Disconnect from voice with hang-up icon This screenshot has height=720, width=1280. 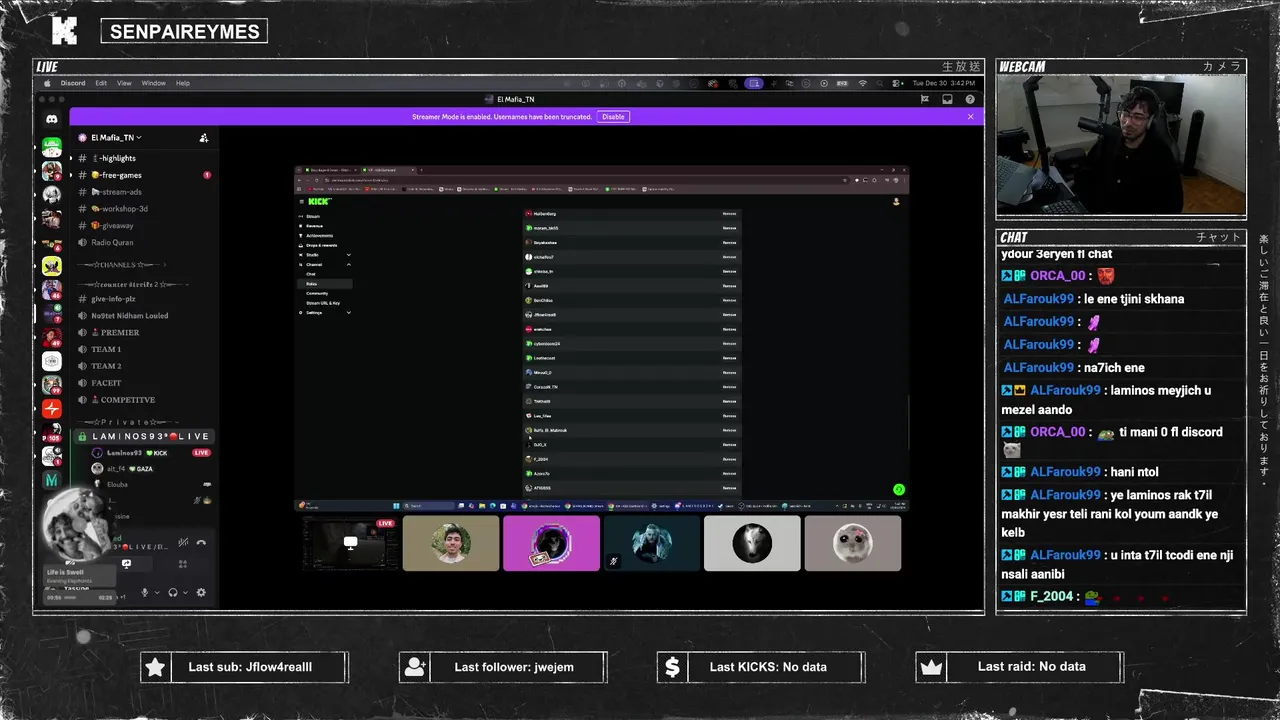[201, 542]
